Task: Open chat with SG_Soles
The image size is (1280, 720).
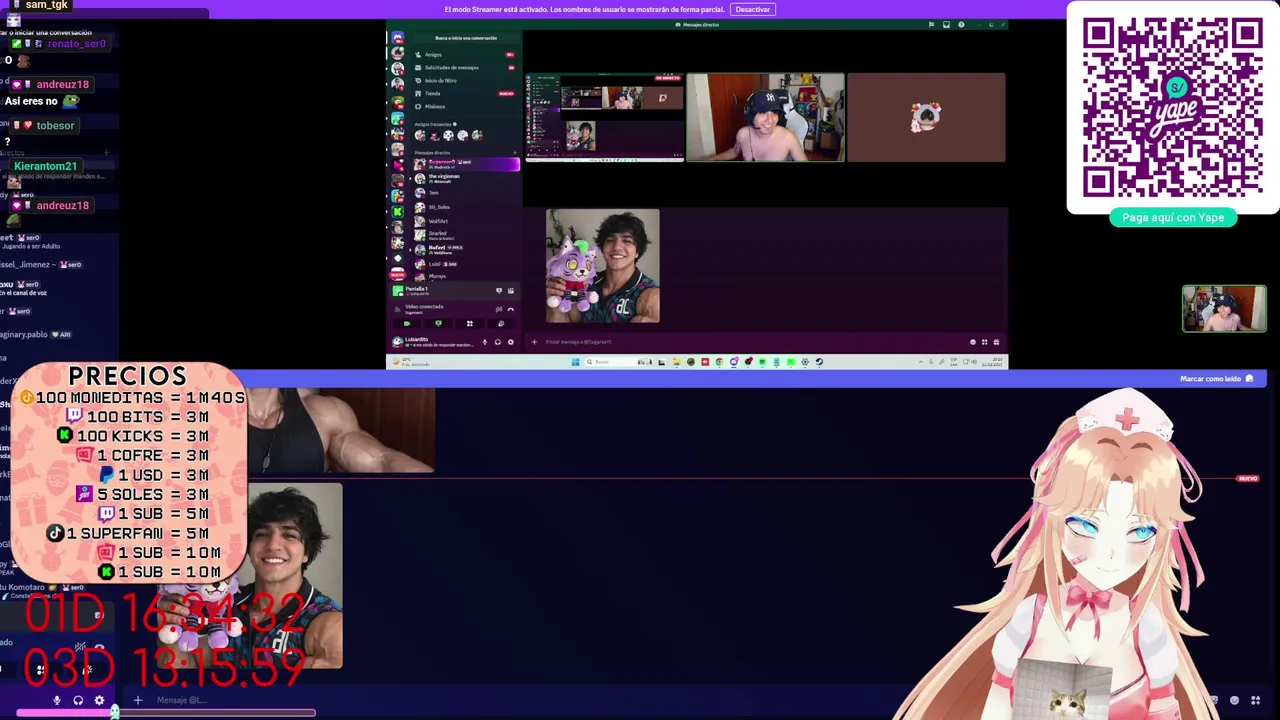Action: tap(466, 207)
